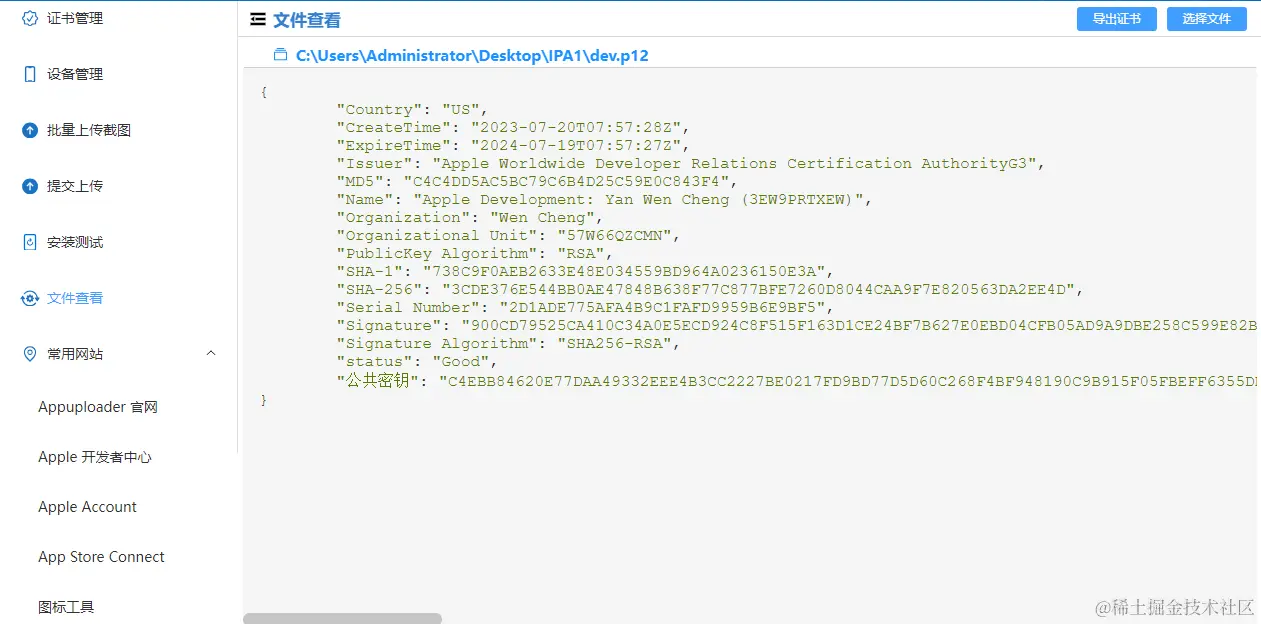Click the horizontal scrollbar thumb
The height and width of the screenshot is (624, 1261).
tap(342, 618)
